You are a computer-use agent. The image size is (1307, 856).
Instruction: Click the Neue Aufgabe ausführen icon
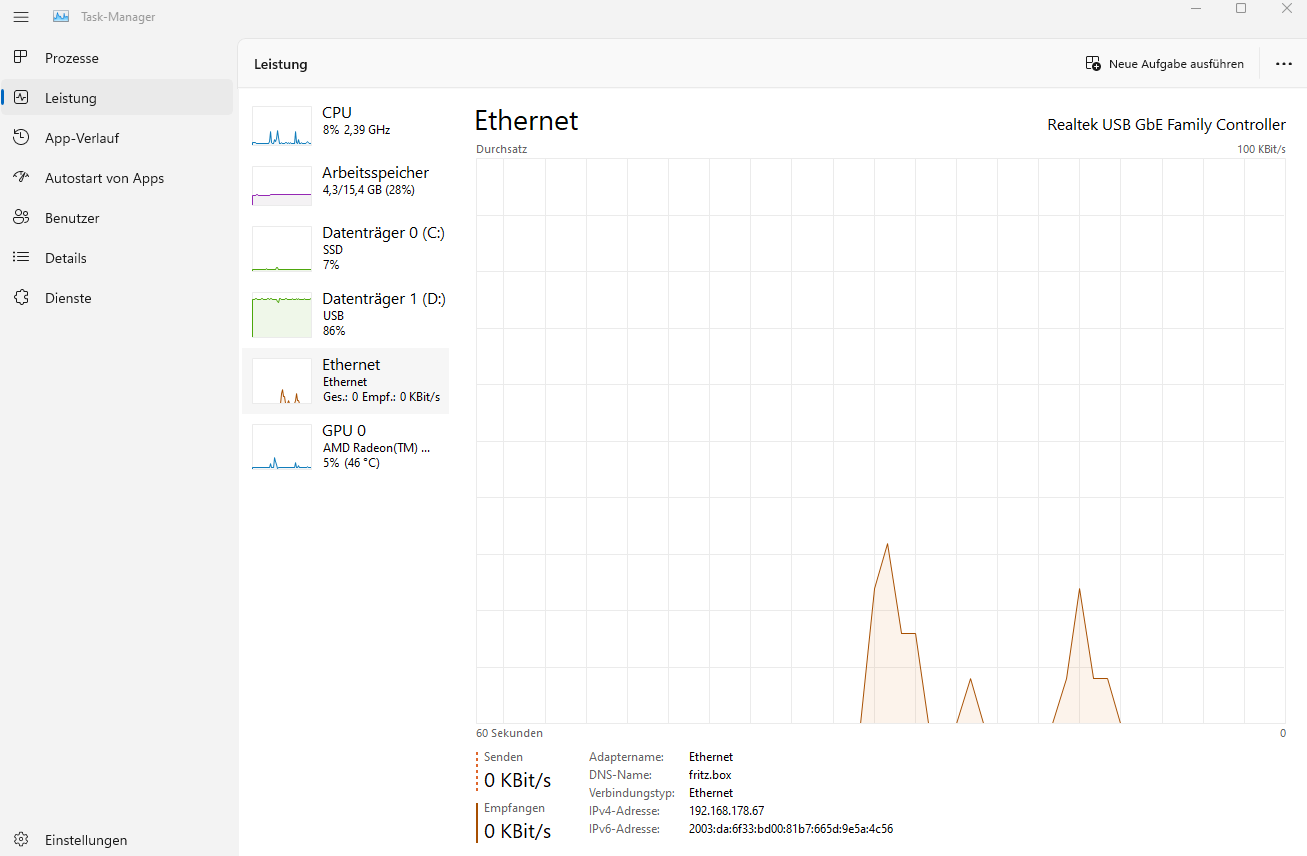[x=1093, y=63]
